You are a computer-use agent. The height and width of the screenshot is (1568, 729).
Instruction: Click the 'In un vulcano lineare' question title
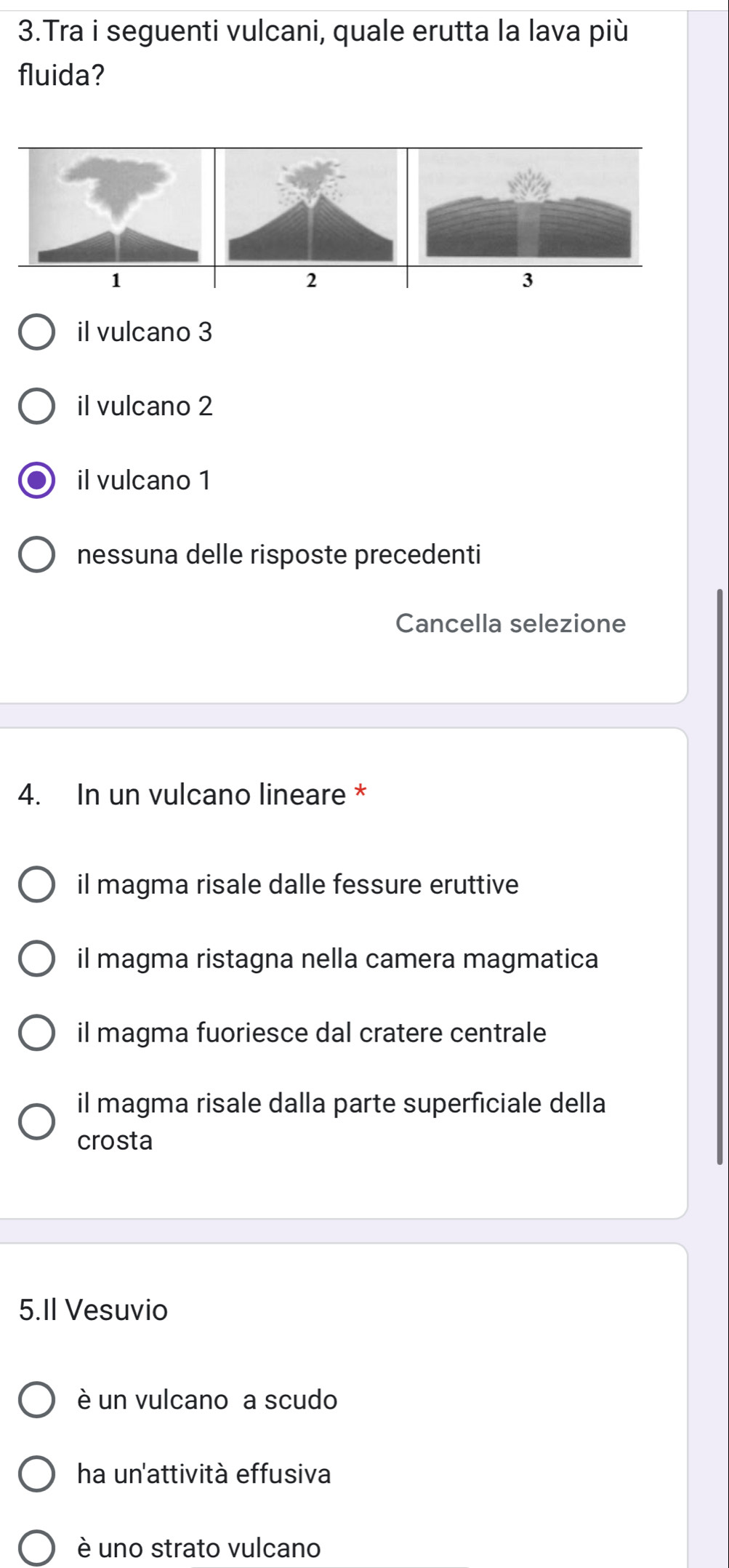tap(212, 794)
